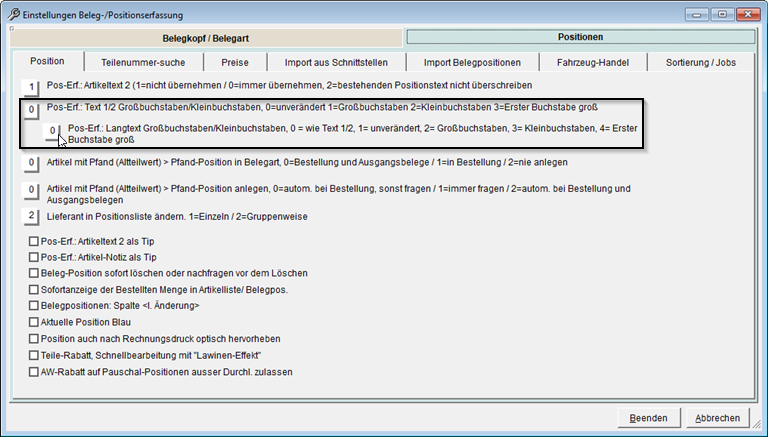Screen dimensions: 768x437
Task: Enable Aktuelle Position Blau
Action: (33, 322)
